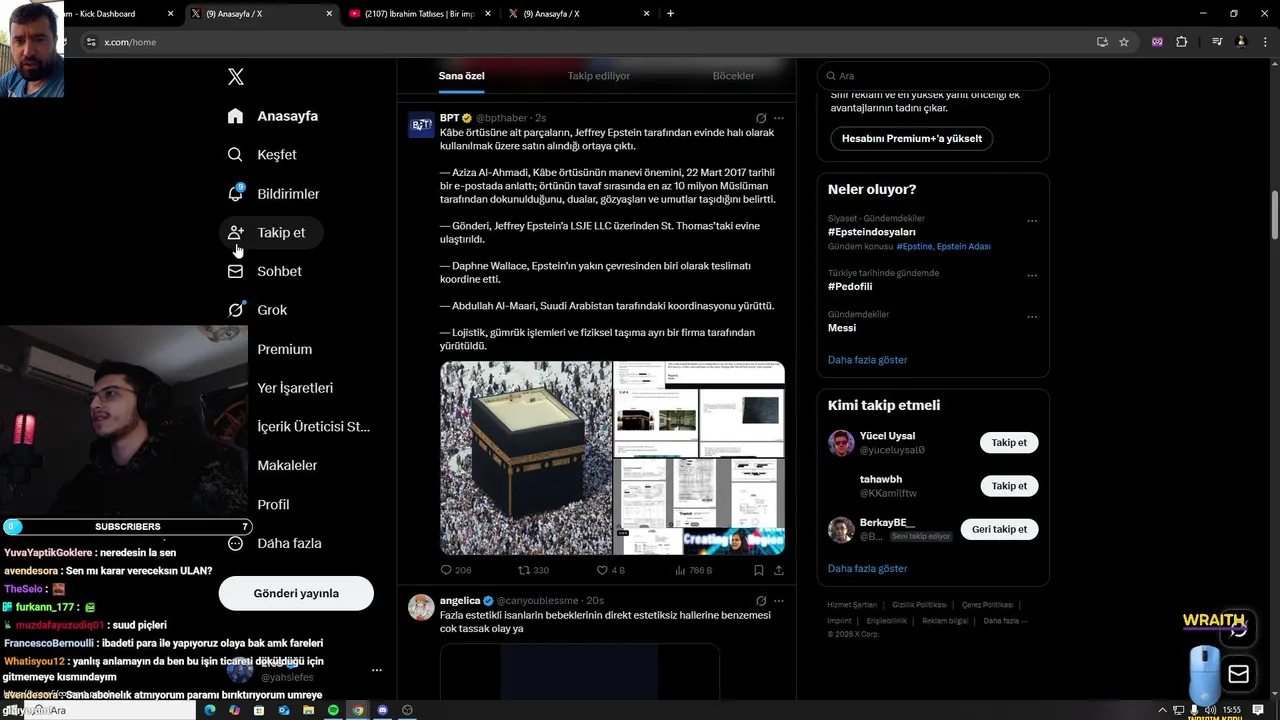Open Makaleler in sidebar

tap(287, 465)
